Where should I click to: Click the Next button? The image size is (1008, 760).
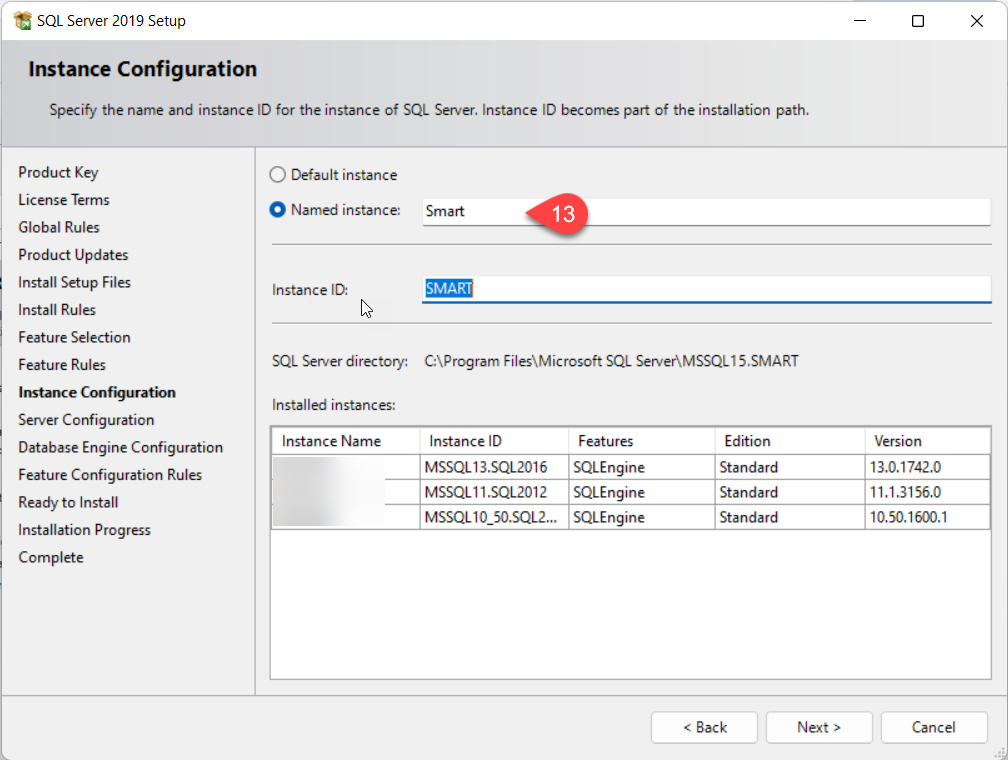818,727
